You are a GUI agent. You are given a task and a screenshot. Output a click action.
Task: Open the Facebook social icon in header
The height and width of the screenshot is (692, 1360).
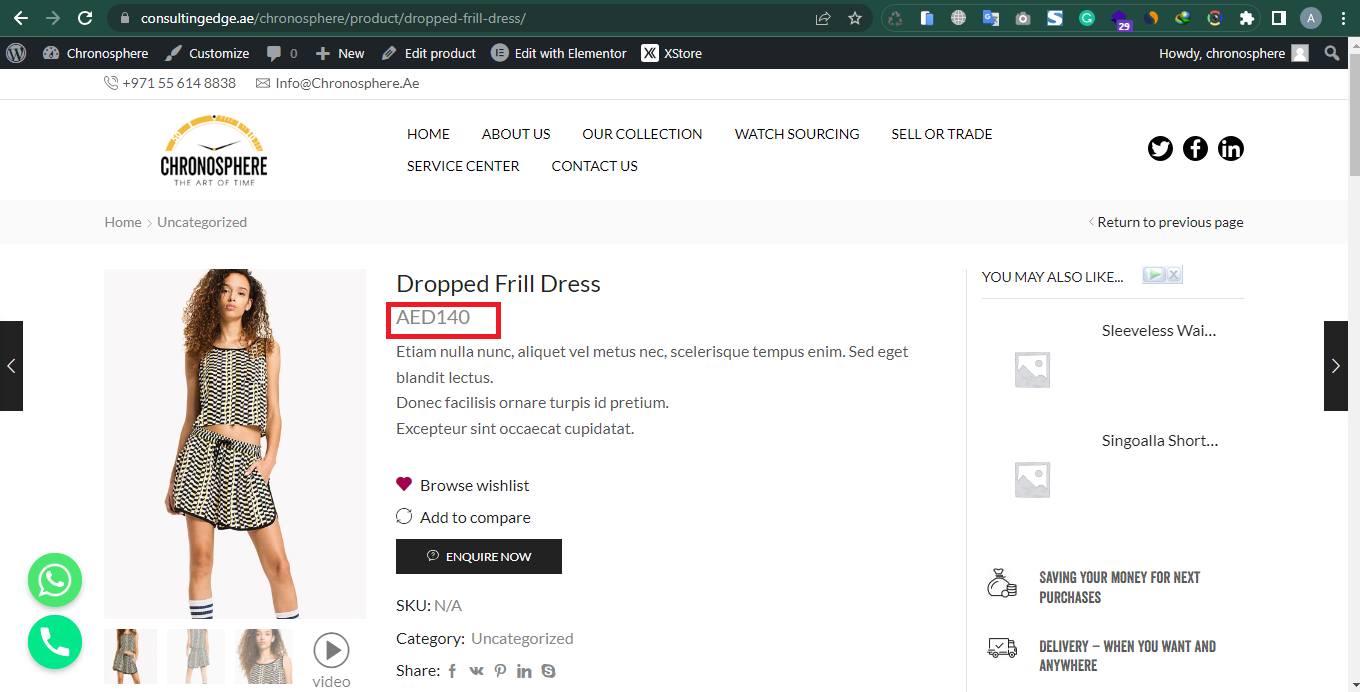click(x=1195, y=149)
